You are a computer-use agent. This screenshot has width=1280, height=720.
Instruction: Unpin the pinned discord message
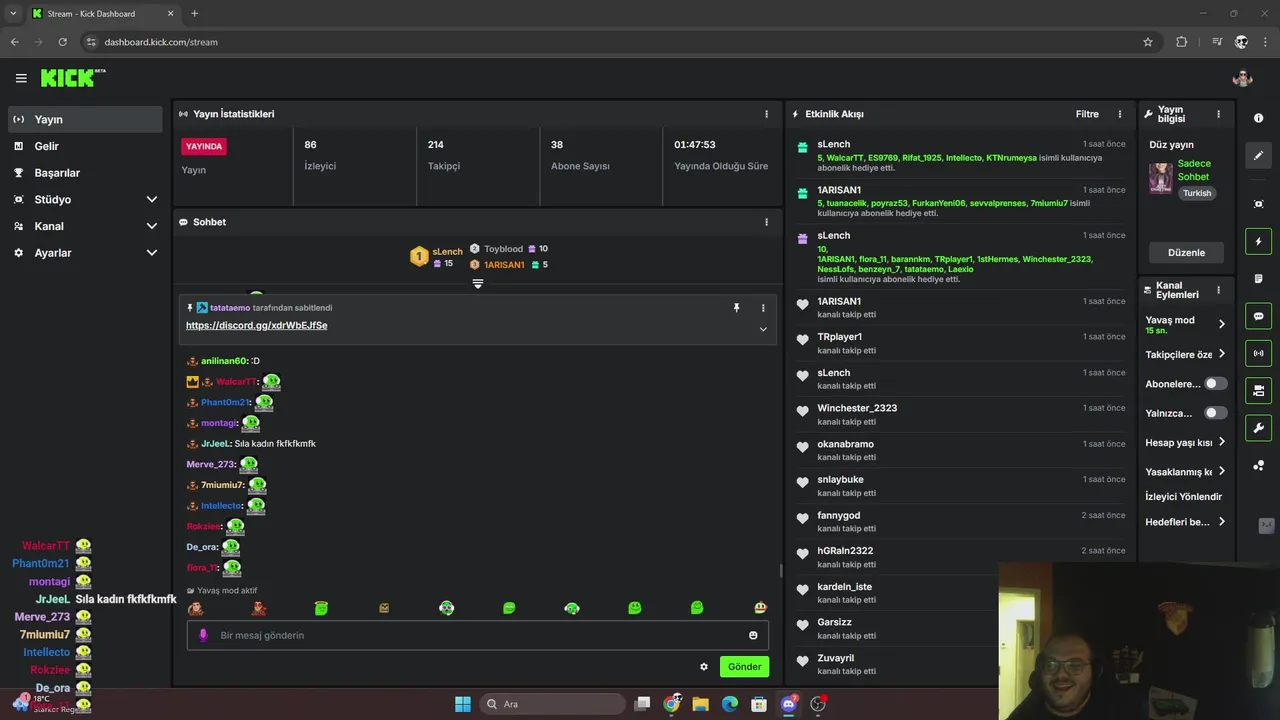[x=737, y=308]
